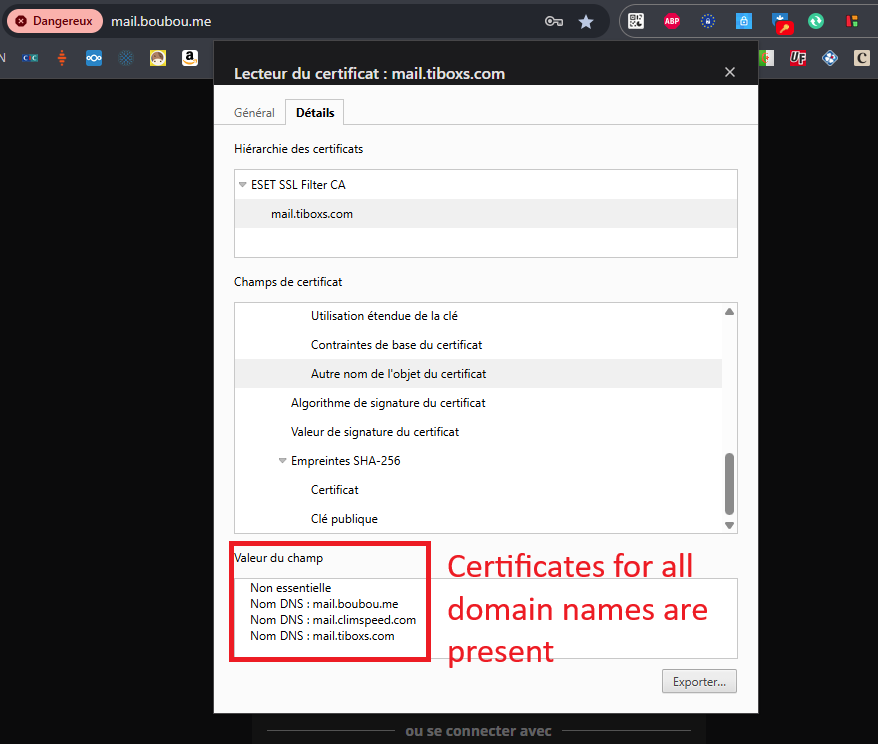Viewport: 878px width, 744px height.
Task: Select Valeur de signature du certificat
Action: pos(478,432)
